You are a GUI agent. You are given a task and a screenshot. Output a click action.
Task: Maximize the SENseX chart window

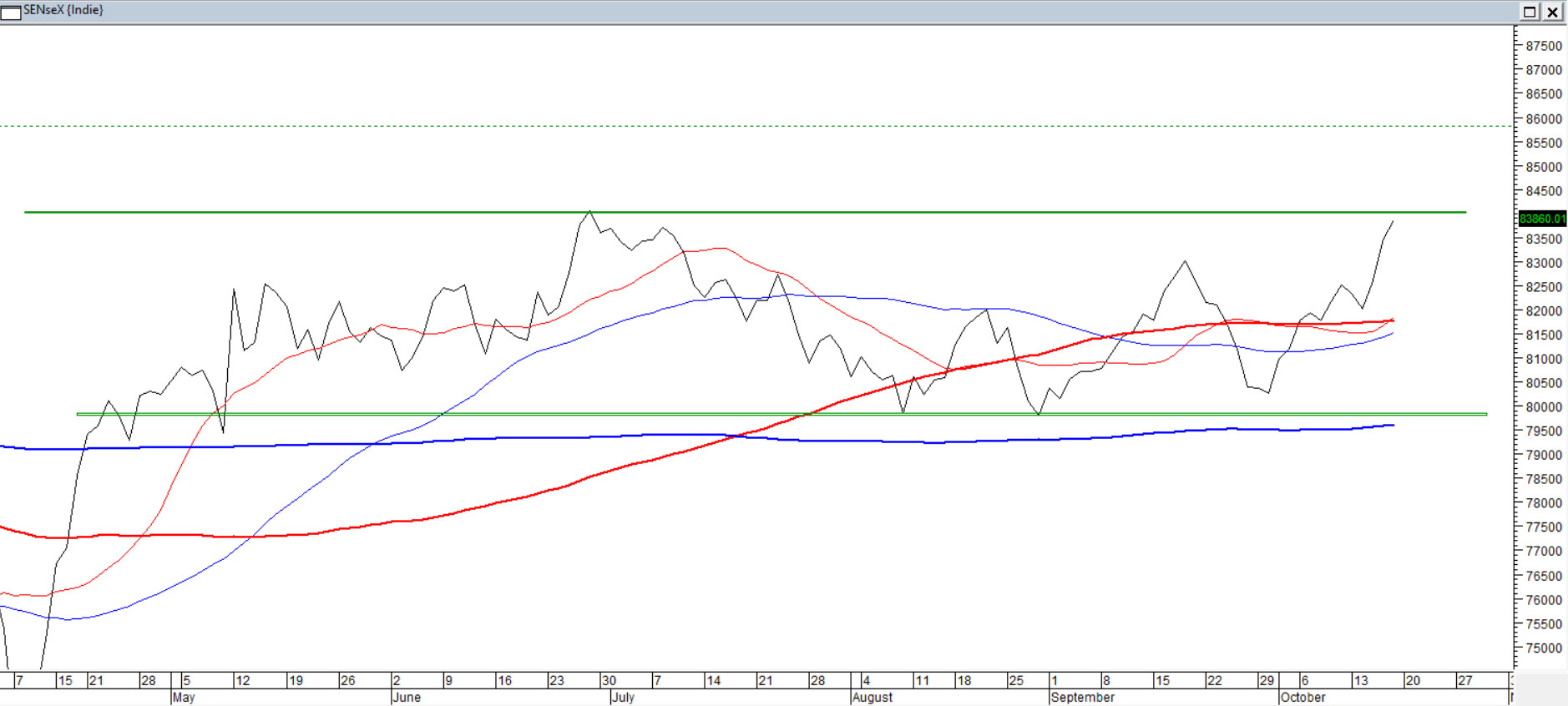tap(1530, 12)
